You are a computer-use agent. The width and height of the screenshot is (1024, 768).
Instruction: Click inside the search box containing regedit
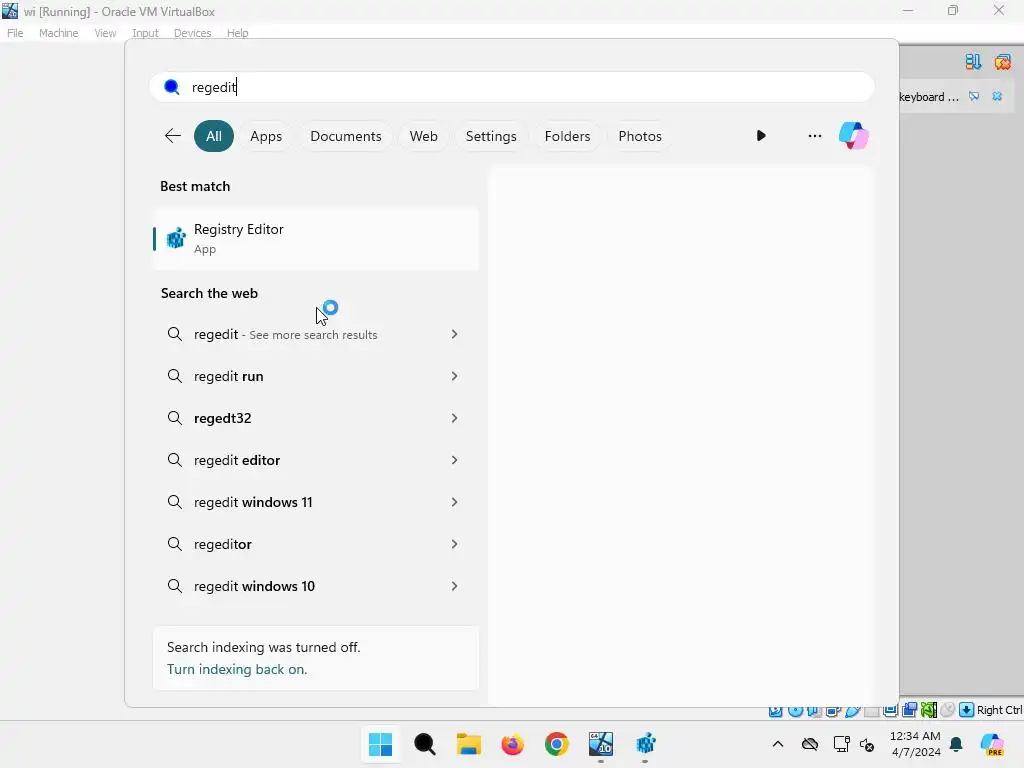pyautogui.click(x=512, y=87)
